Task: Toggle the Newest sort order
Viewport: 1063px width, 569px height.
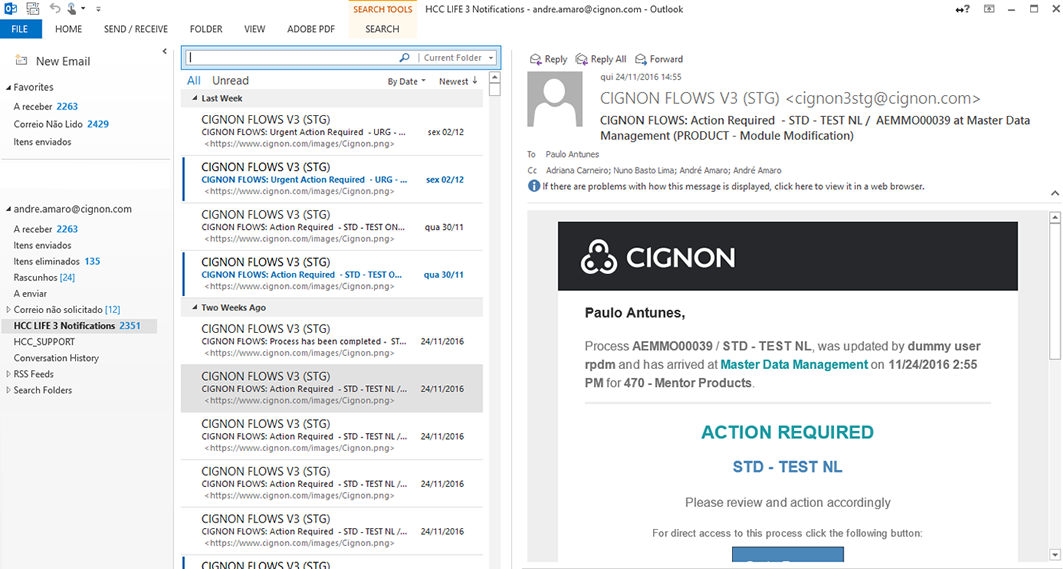Action: tap(458, 81)
